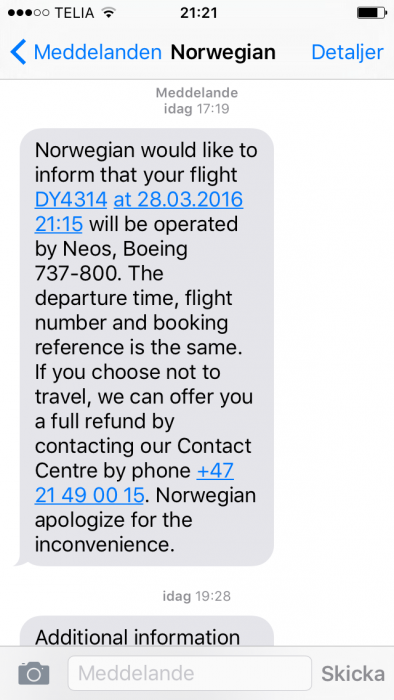Viewport: 394px width, 700px height.
Task: Tap the 21:15 time link
Action: [59, 224]
